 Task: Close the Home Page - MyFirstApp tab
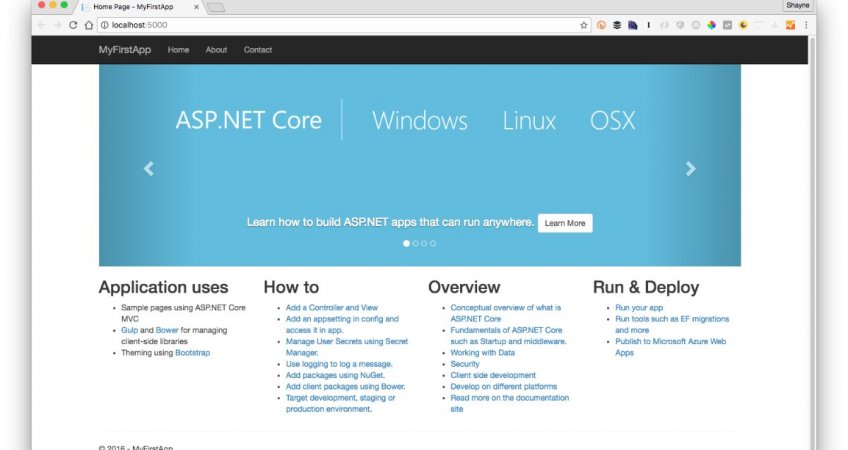click(196, 7)
